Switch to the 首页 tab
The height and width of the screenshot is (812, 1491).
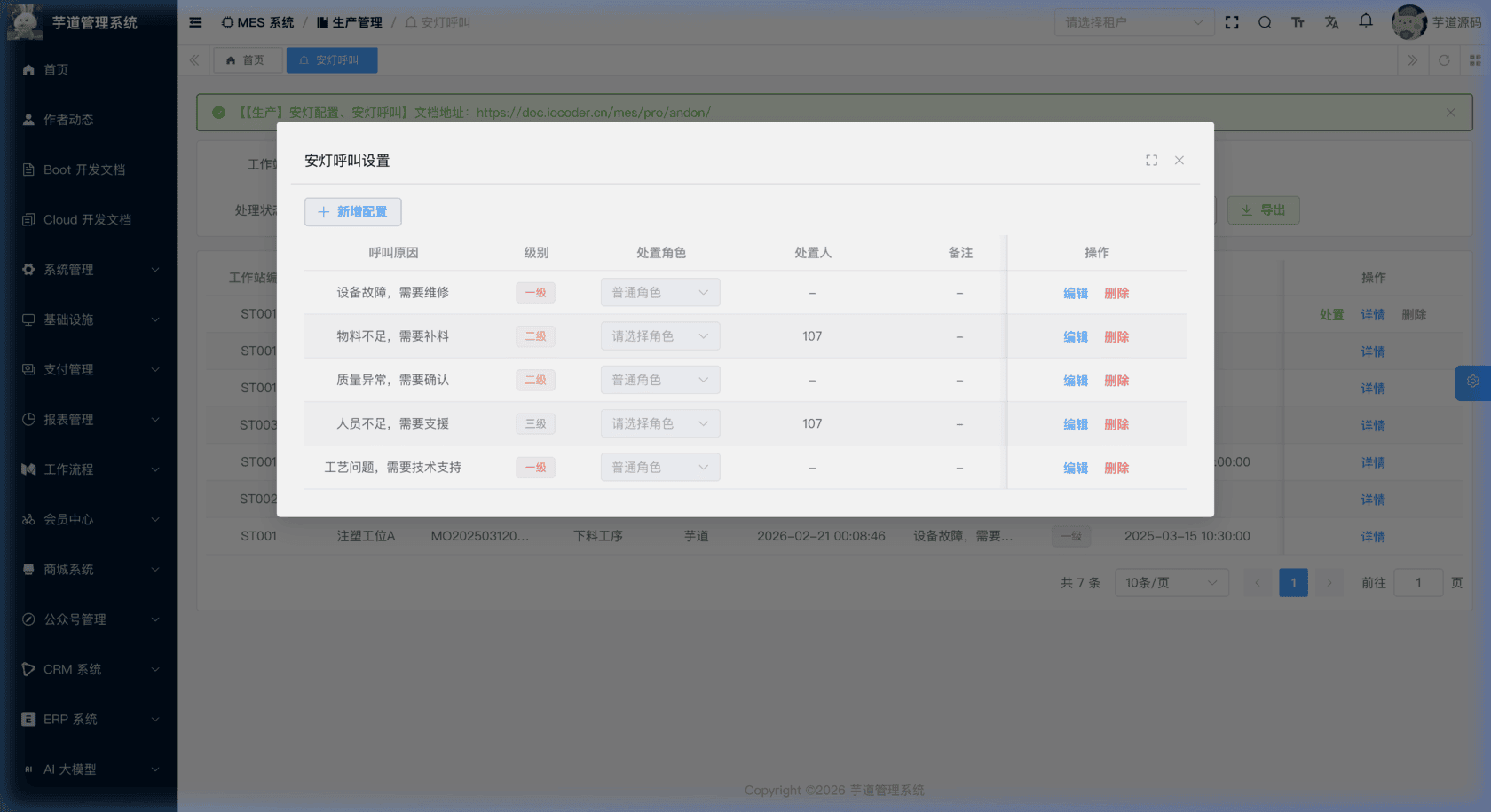tap(246, 60)
